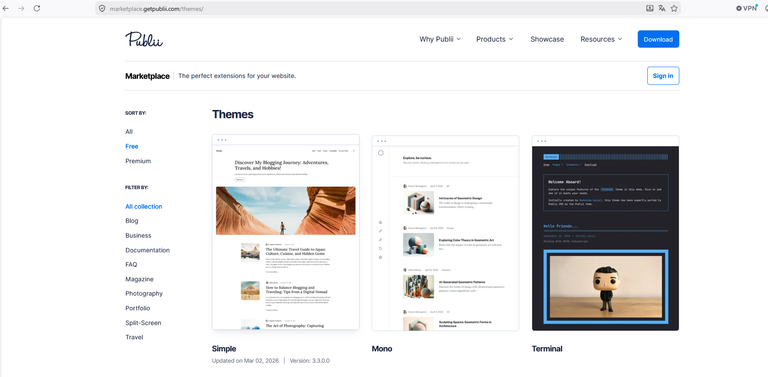The width and height of the screenshot is (768, 377).
Task: Open the Terminal theme preview thumbnail
Action: pos(605,233)
